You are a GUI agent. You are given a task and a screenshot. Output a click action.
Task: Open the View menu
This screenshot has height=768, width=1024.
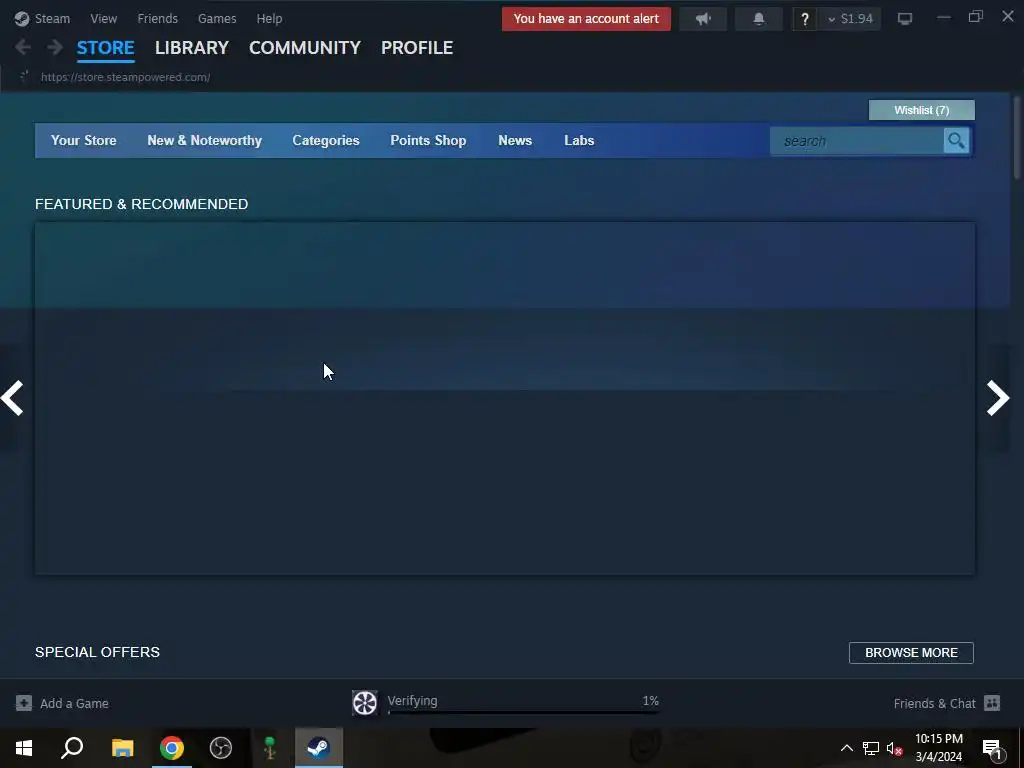(x=104, y=19)
